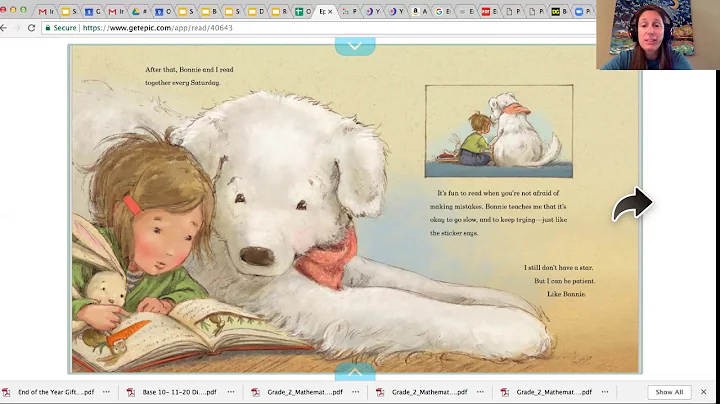Click text "together every Saturday."
This screenshot has height=404, width=720.
click(x=183, y=83)
